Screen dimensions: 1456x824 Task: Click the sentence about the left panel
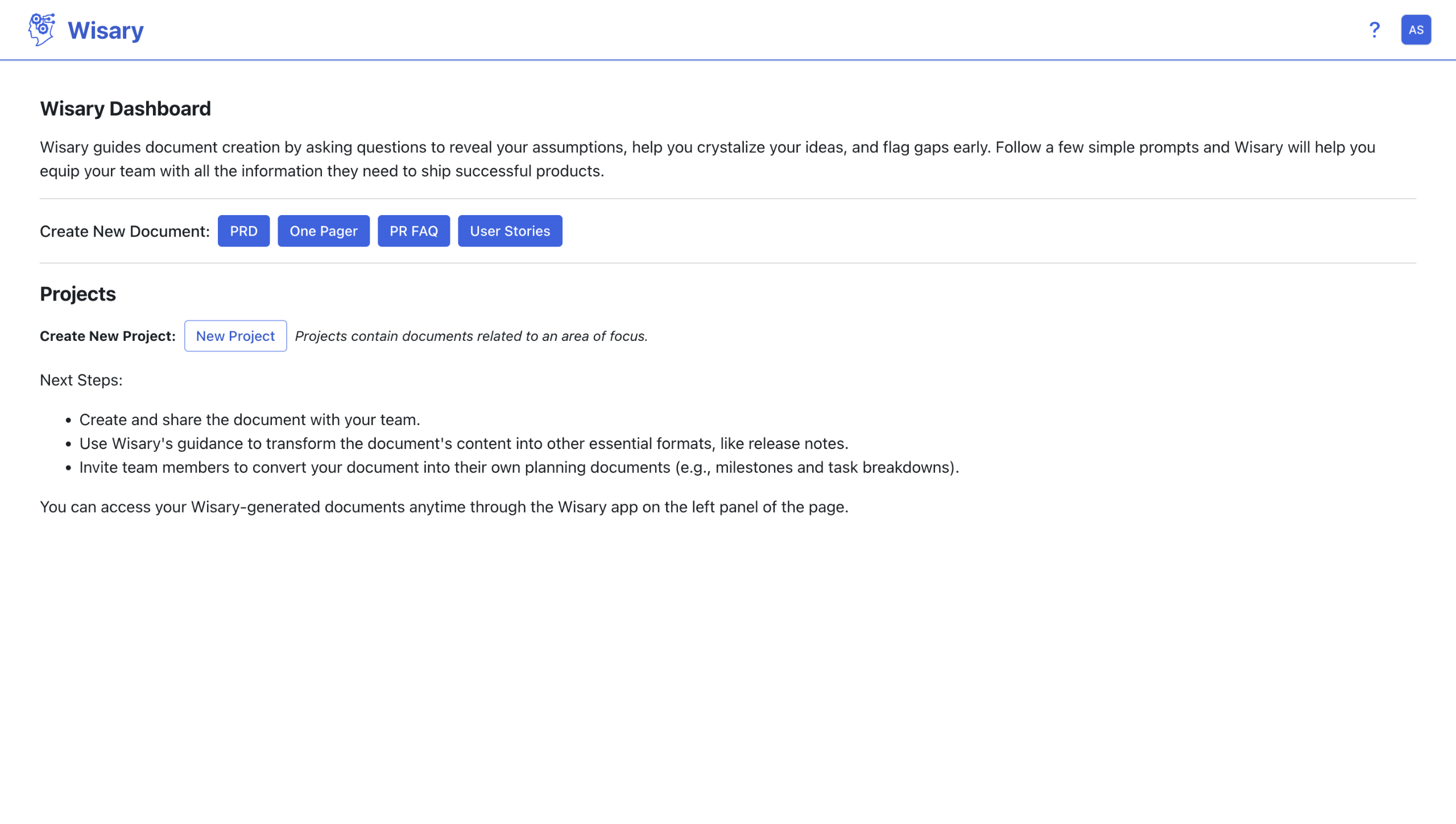click(x=444, y=507)
